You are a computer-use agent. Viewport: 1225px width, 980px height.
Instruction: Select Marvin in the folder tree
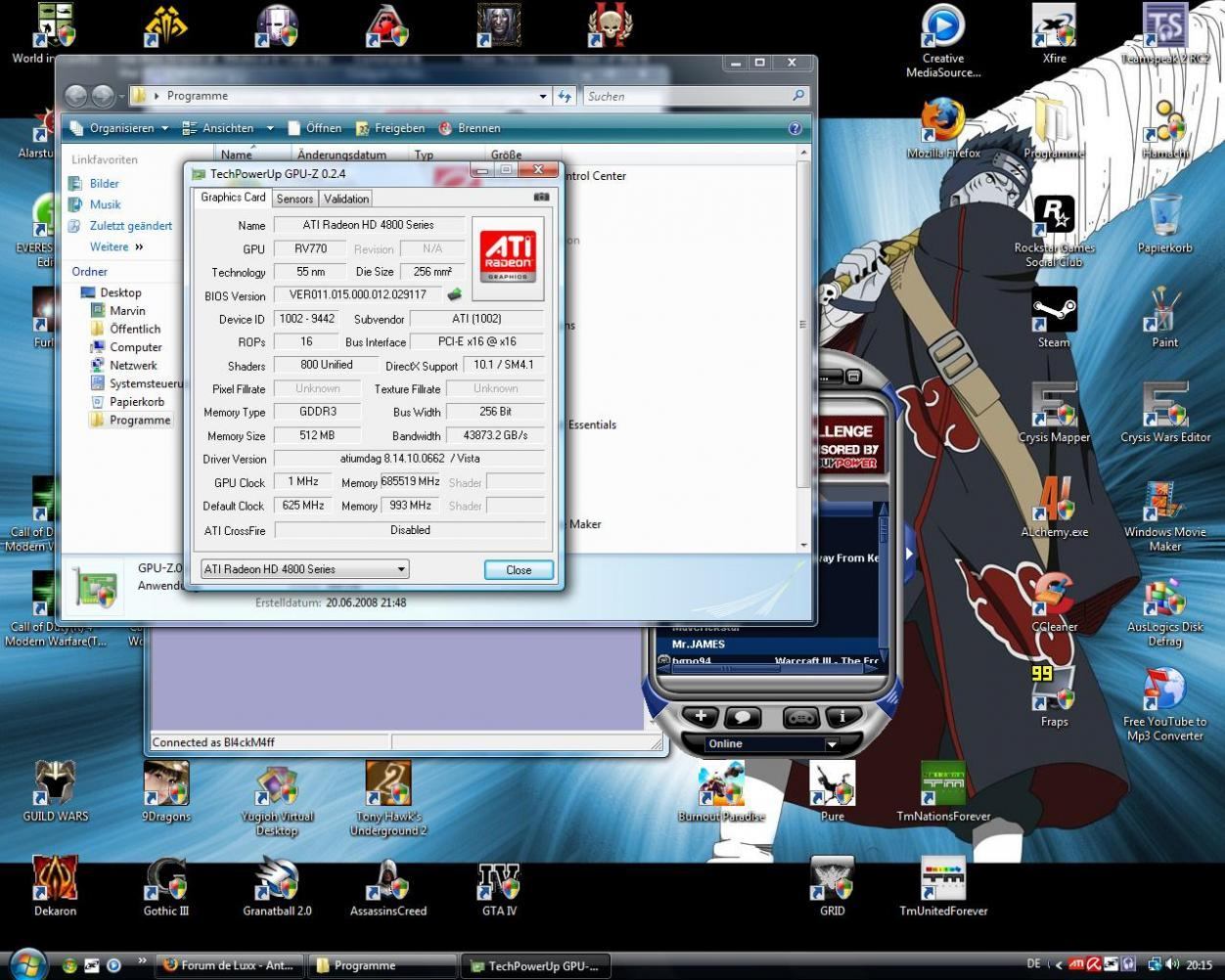pos(118,311)
